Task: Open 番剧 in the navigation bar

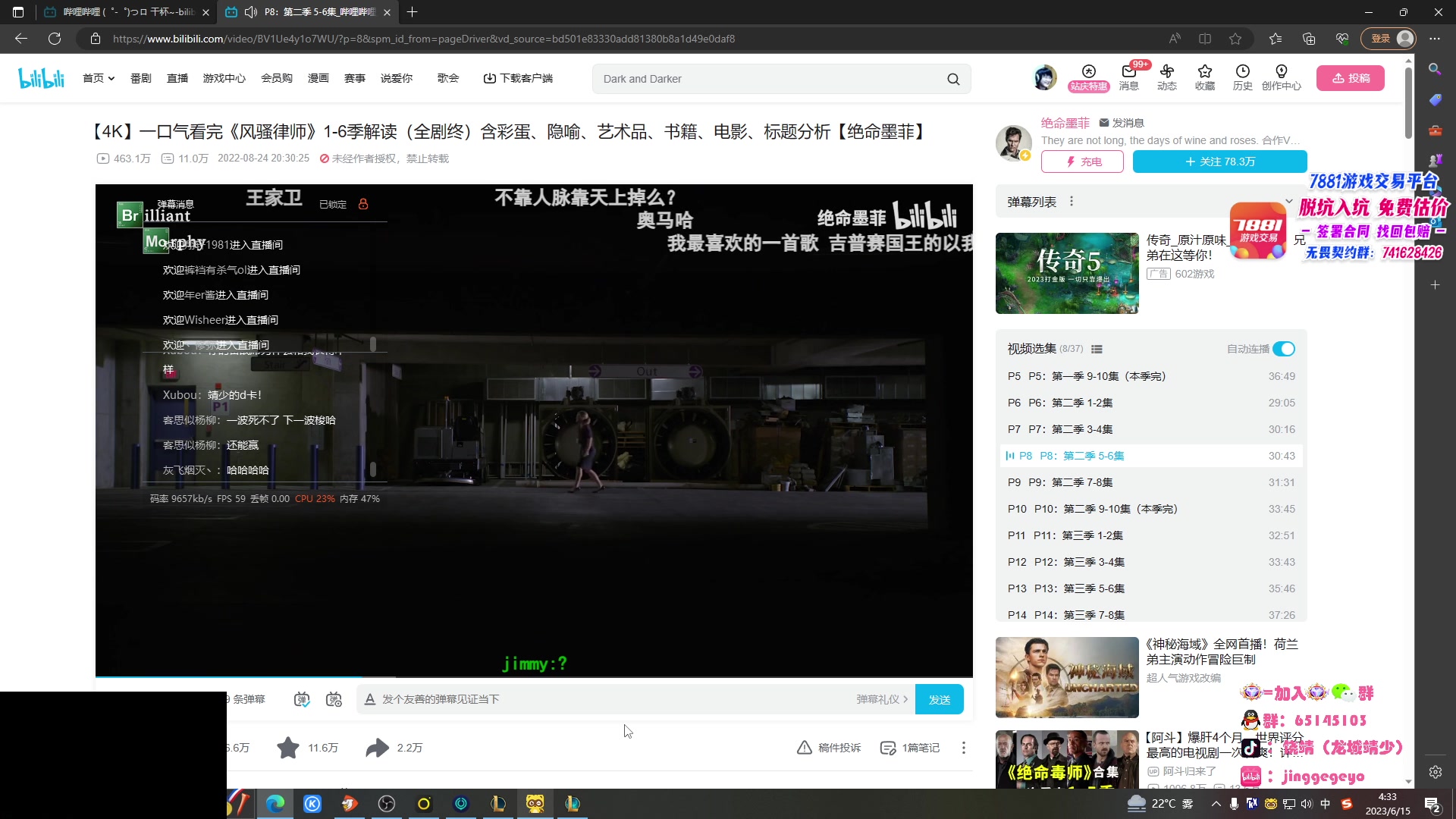Action: pyautogui.click(x=141, y=78)
